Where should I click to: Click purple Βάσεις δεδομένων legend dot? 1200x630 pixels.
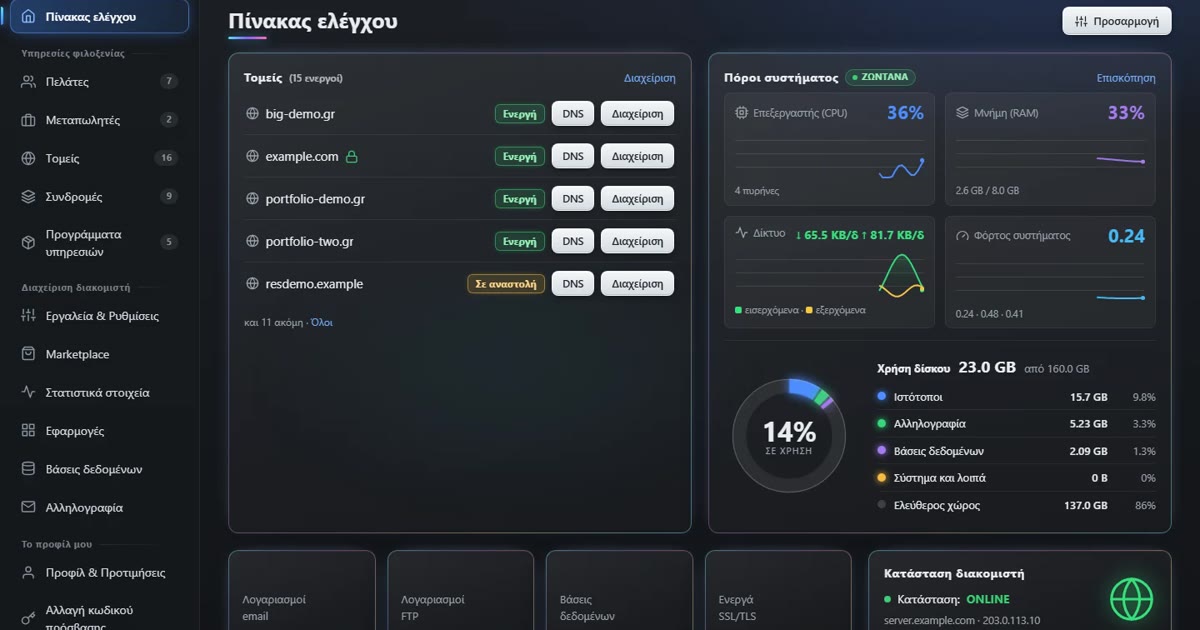tap(881, 451)
